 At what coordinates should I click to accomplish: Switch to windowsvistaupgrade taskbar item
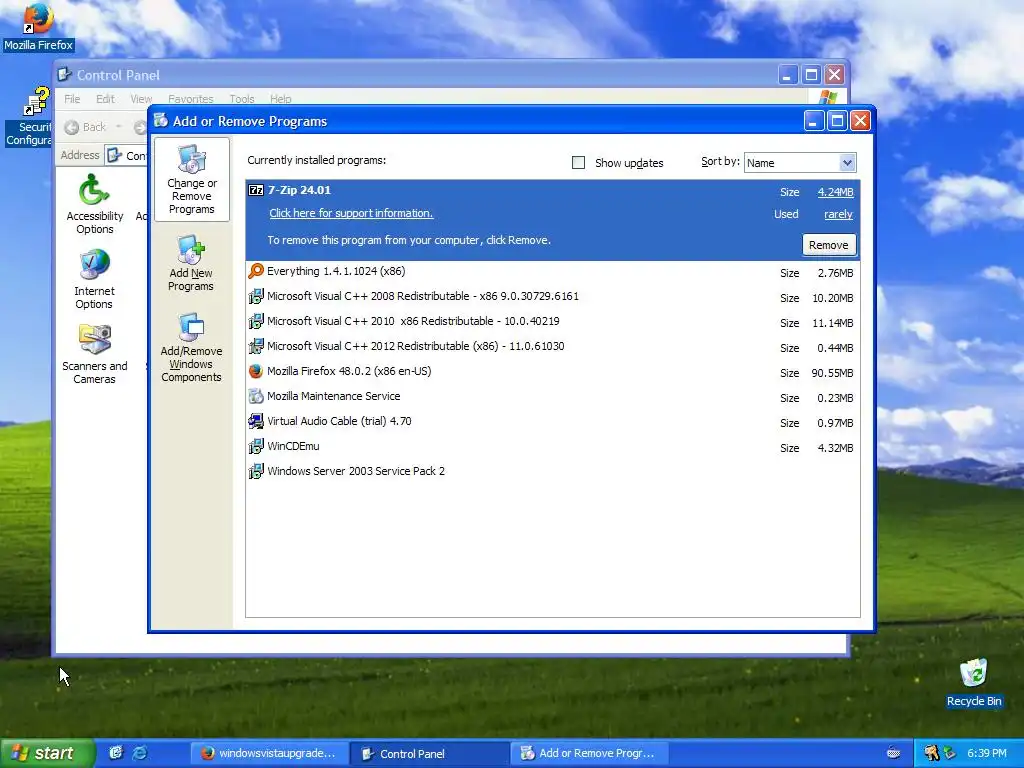point(269,753)
